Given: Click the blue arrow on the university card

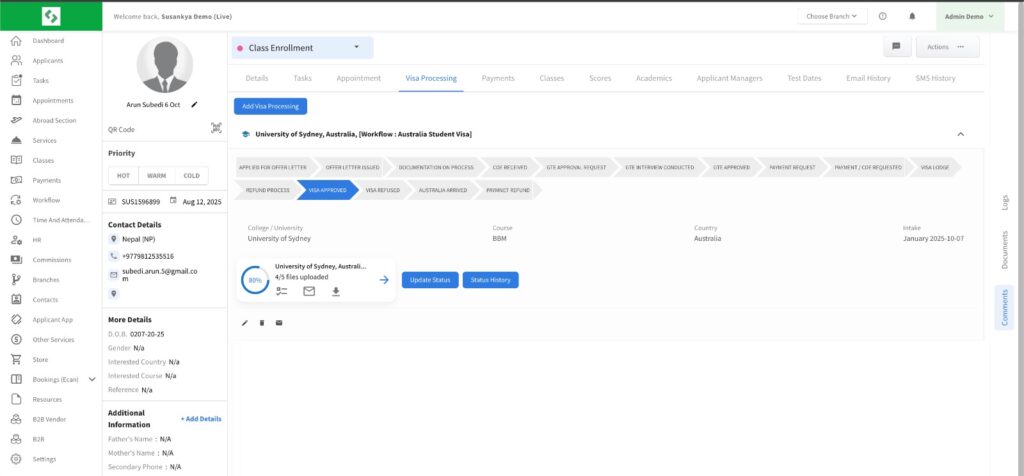Looking at the screenshot, I should (x=384, y=280).
